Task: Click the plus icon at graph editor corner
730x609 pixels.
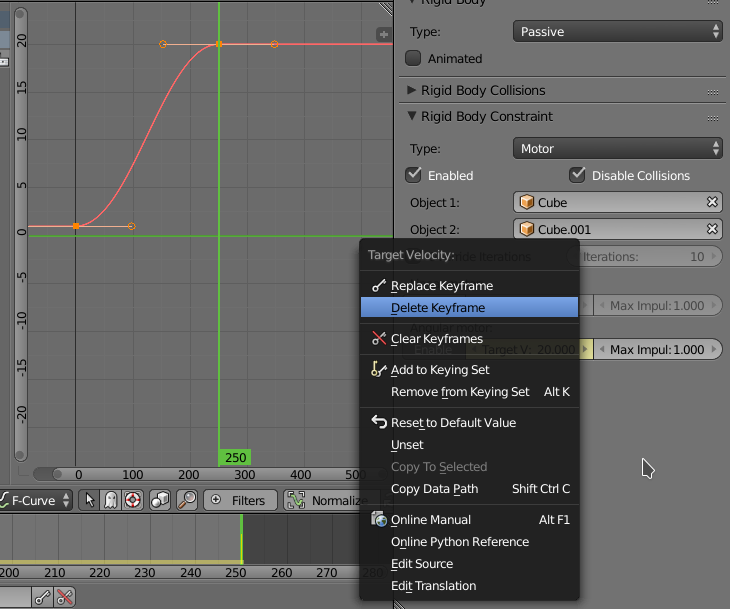Action: pos(383,34)
